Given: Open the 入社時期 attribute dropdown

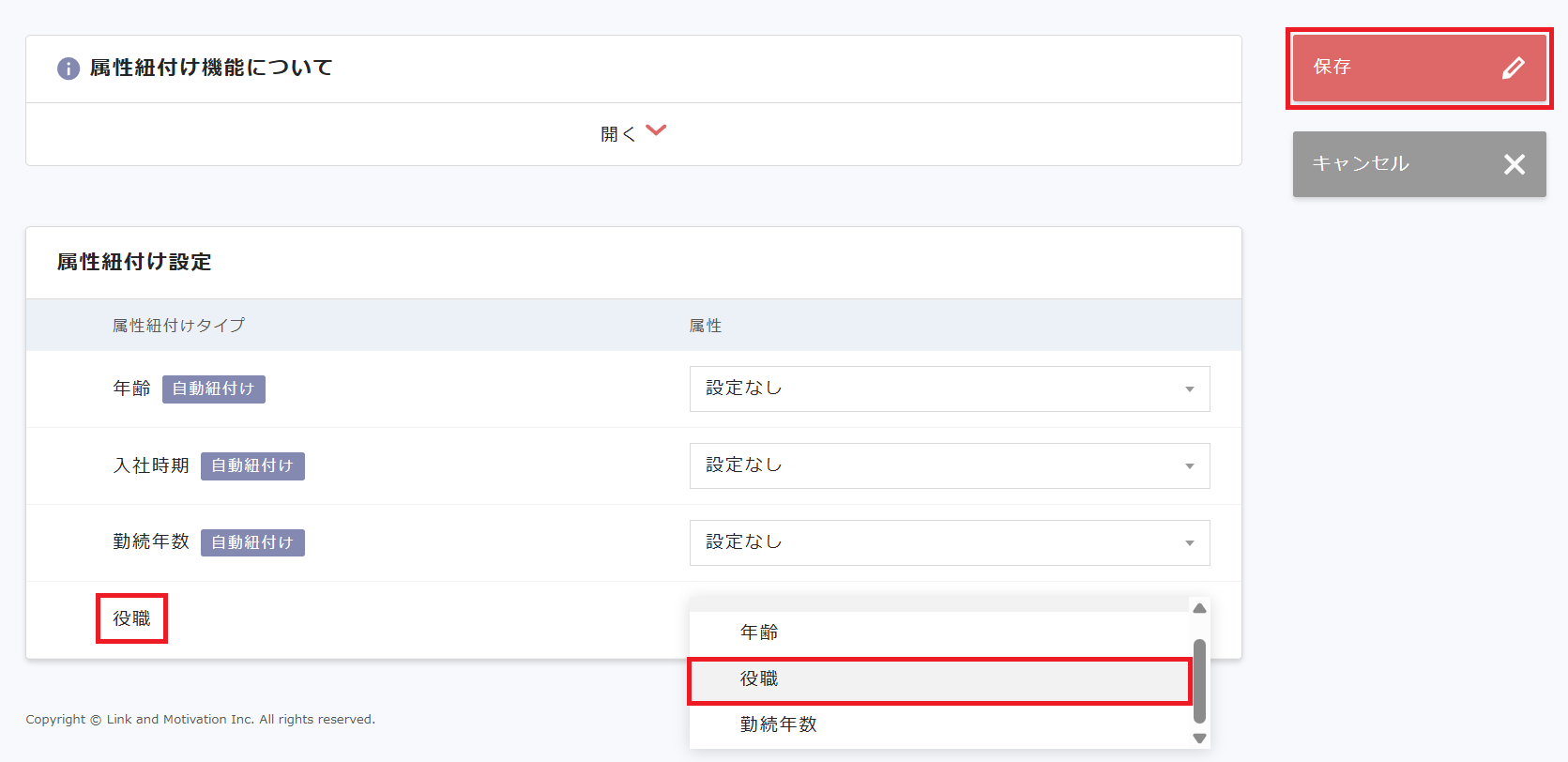Looking at the screenshot, I should pos(949,465).
